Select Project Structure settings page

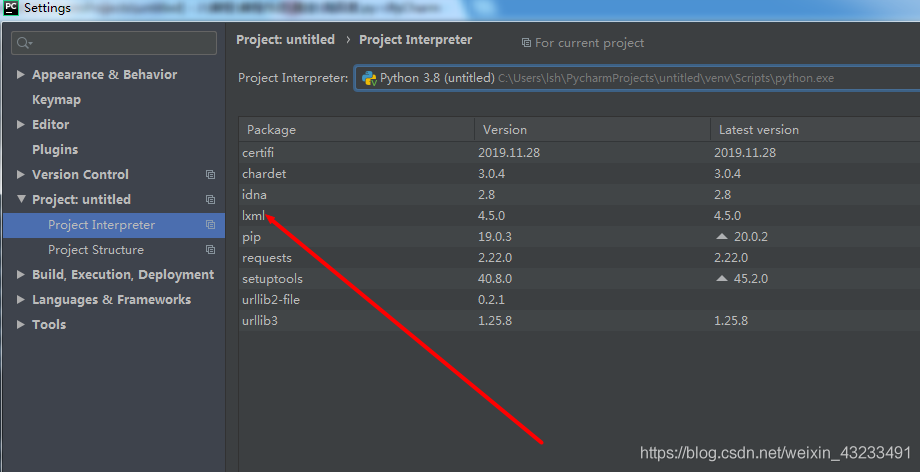[95, 250]
